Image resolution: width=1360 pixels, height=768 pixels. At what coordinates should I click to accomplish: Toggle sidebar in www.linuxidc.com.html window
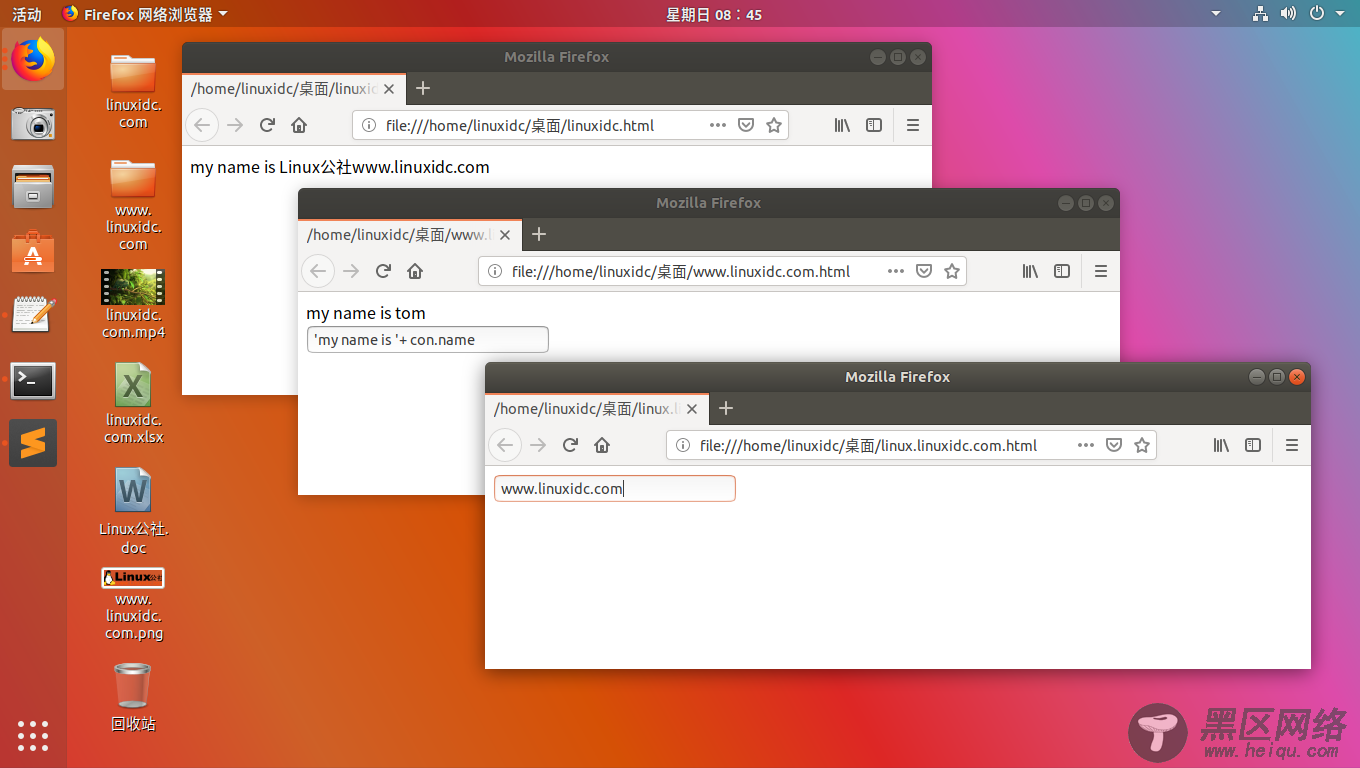pos(1062,271)
